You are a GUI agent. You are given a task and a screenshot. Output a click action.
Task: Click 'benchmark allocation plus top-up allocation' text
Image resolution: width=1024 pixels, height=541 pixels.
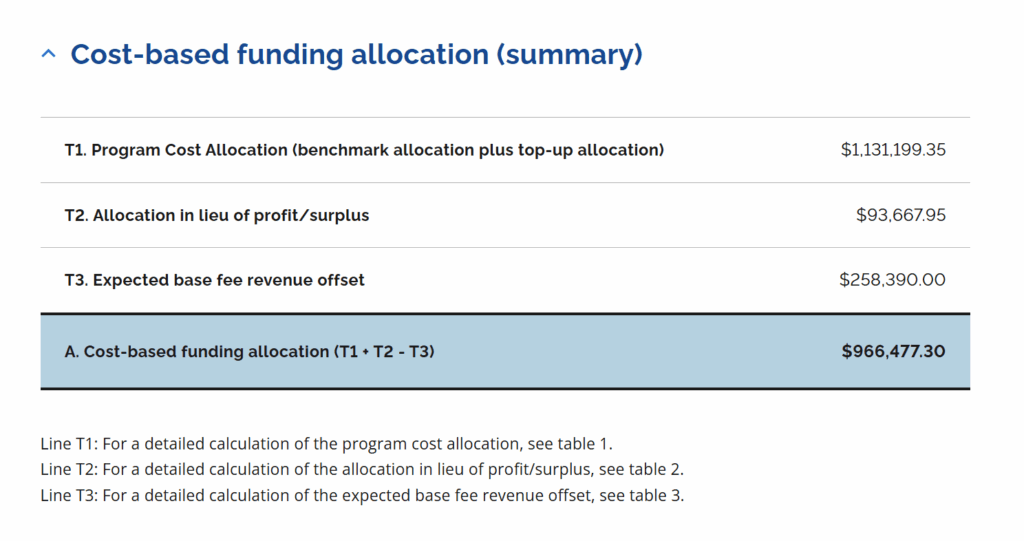click(478, 150)
